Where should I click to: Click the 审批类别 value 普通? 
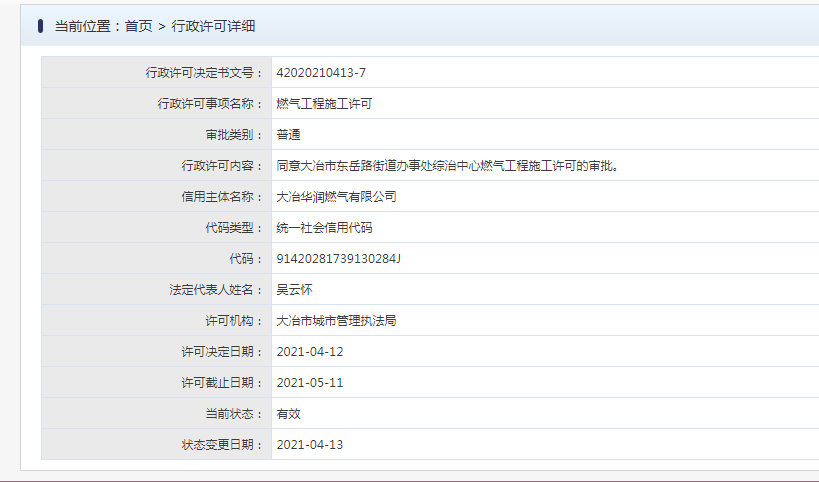click(288, 135)
